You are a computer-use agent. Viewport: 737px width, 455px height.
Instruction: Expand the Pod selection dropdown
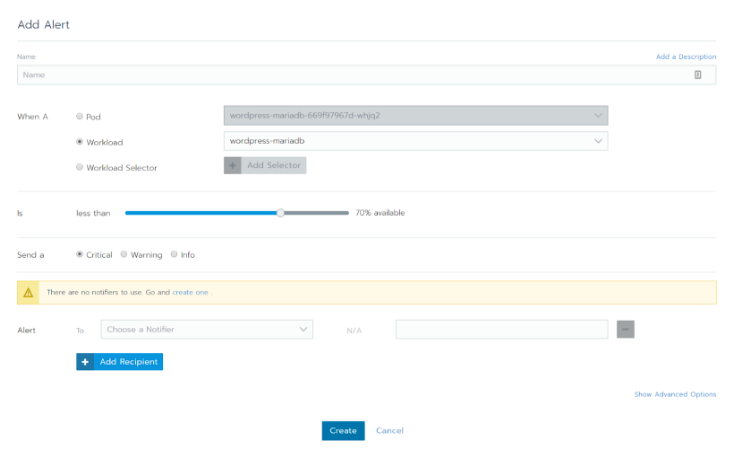(415, 115)
